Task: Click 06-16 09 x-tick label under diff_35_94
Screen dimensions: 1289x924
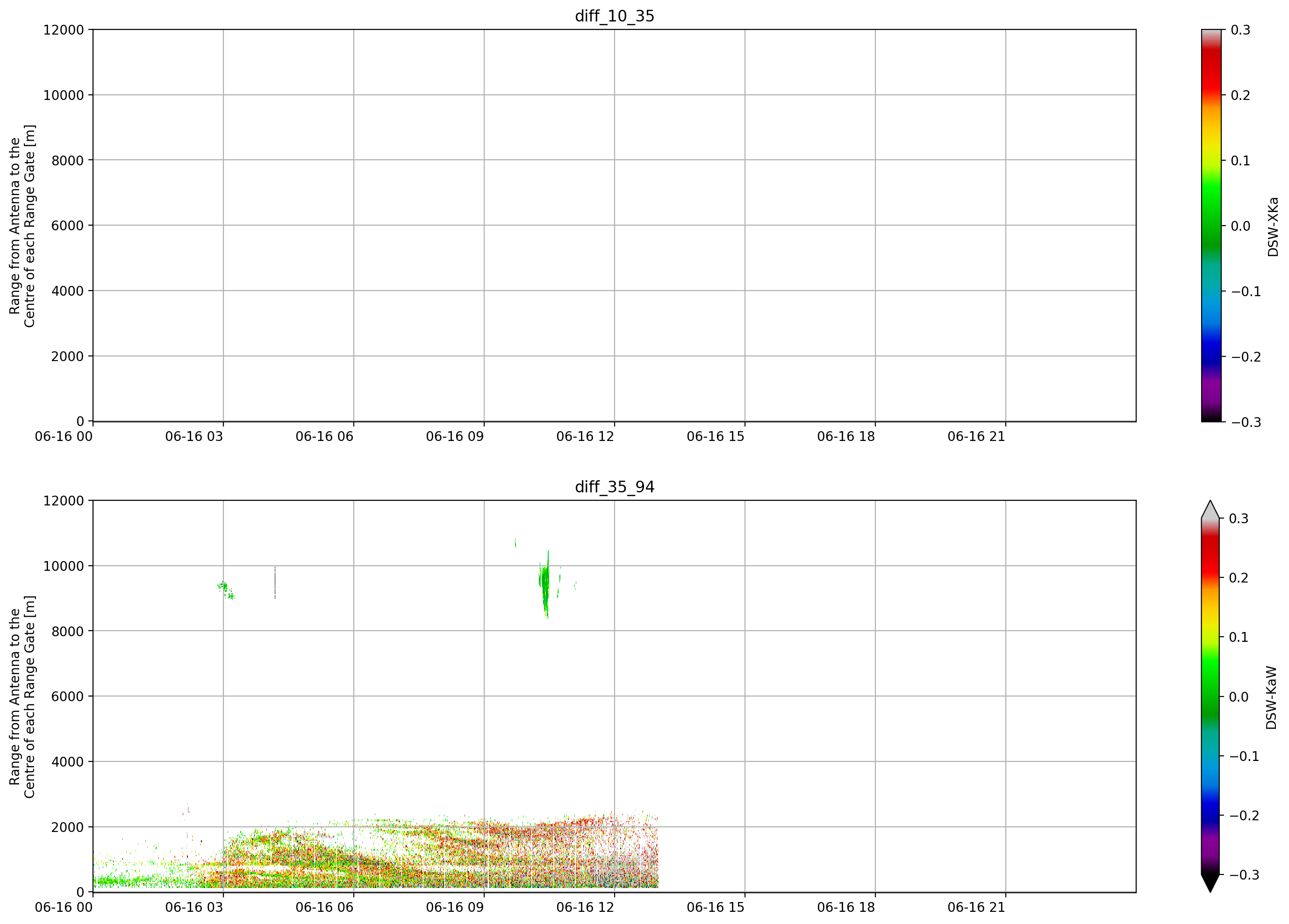Action: coord(455,907)
